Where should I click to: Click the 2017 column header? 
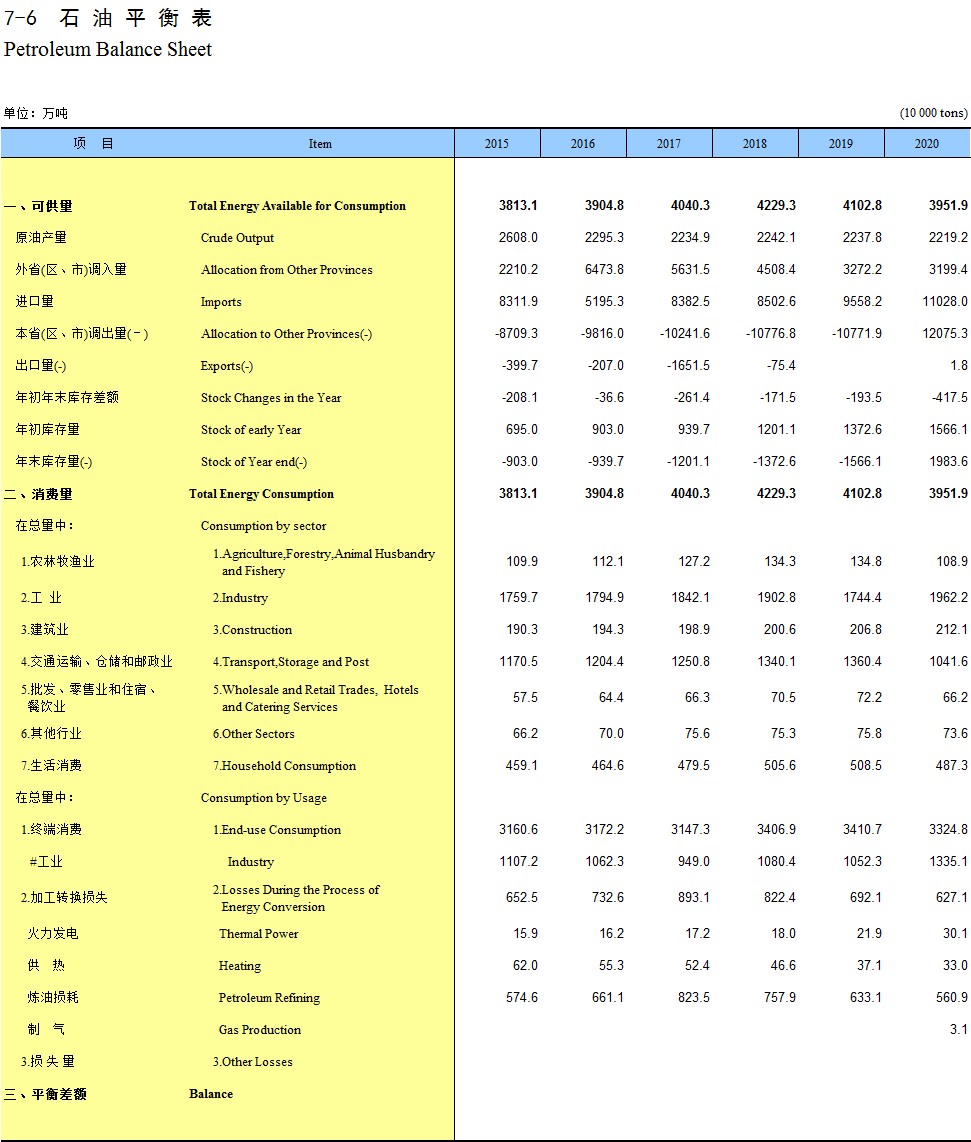click(x=669, y=143)
